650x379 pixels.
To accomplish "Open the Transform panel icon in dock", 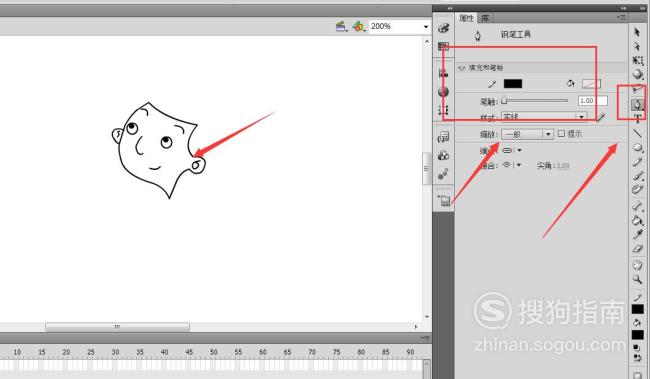I will tap(444, 110).
